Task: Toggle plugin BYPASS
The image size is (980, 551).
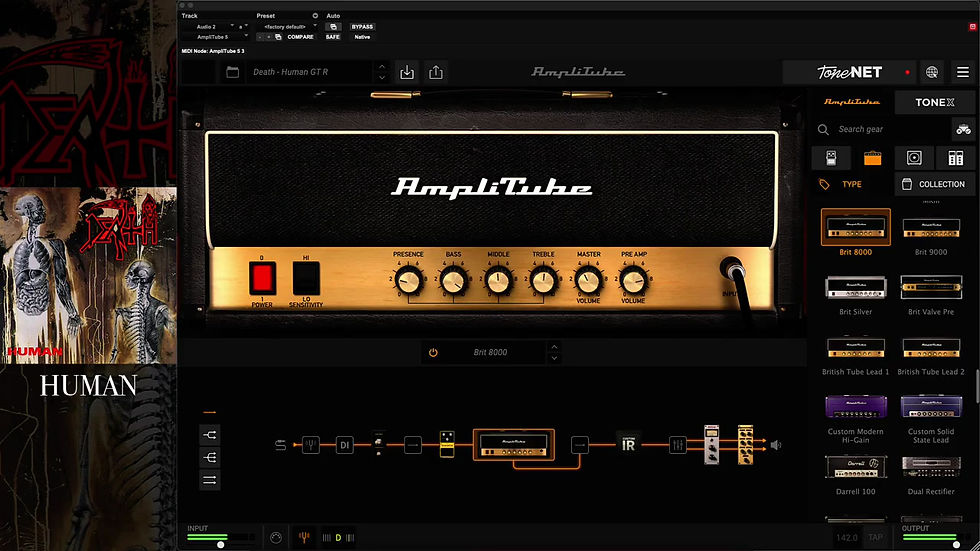Action: click(362, 27)
